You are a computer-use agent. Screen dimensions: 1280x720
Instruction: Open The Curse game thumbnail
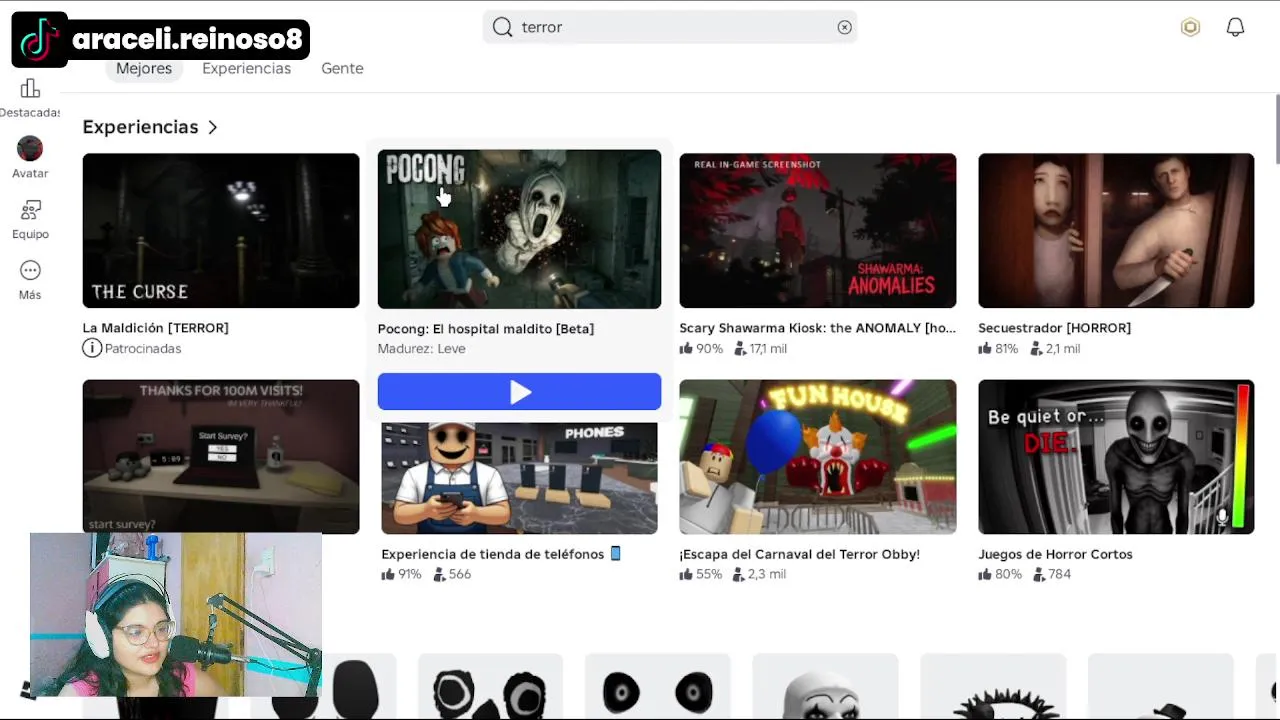(x=221, y=230)
